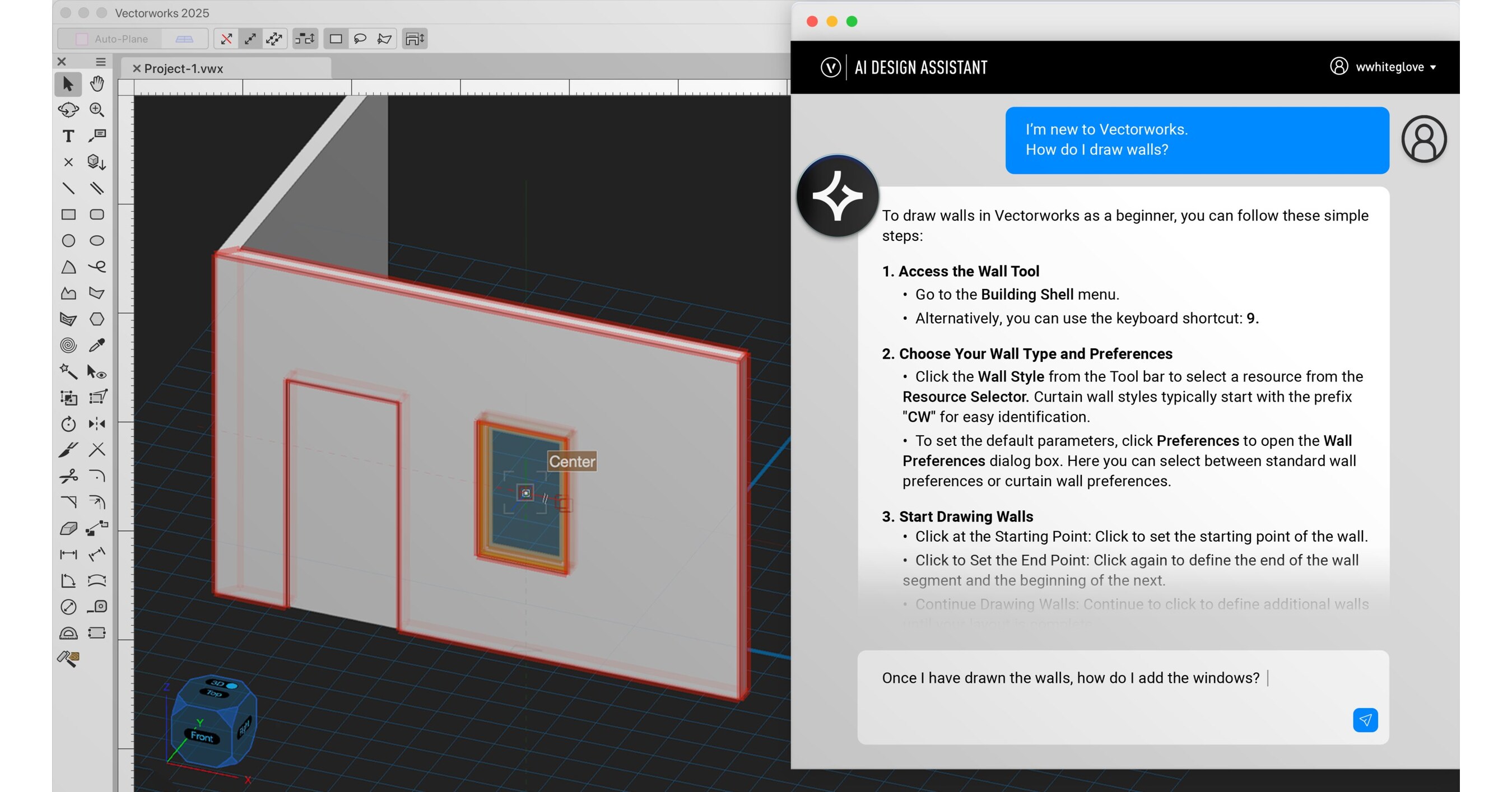The width and height of the screenshot is (1512, 792).
Task: Close the Project-1.vwx tab
Action: coord(136,69)
